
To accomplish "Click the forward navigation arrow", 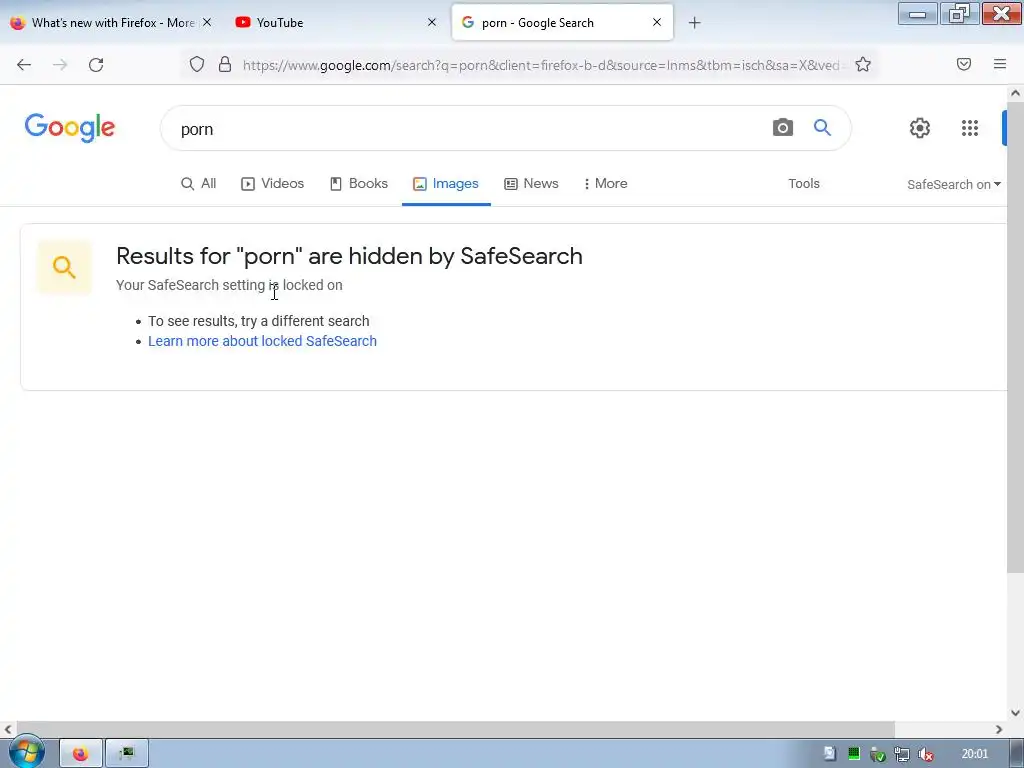I will click(x=60, y=64).
